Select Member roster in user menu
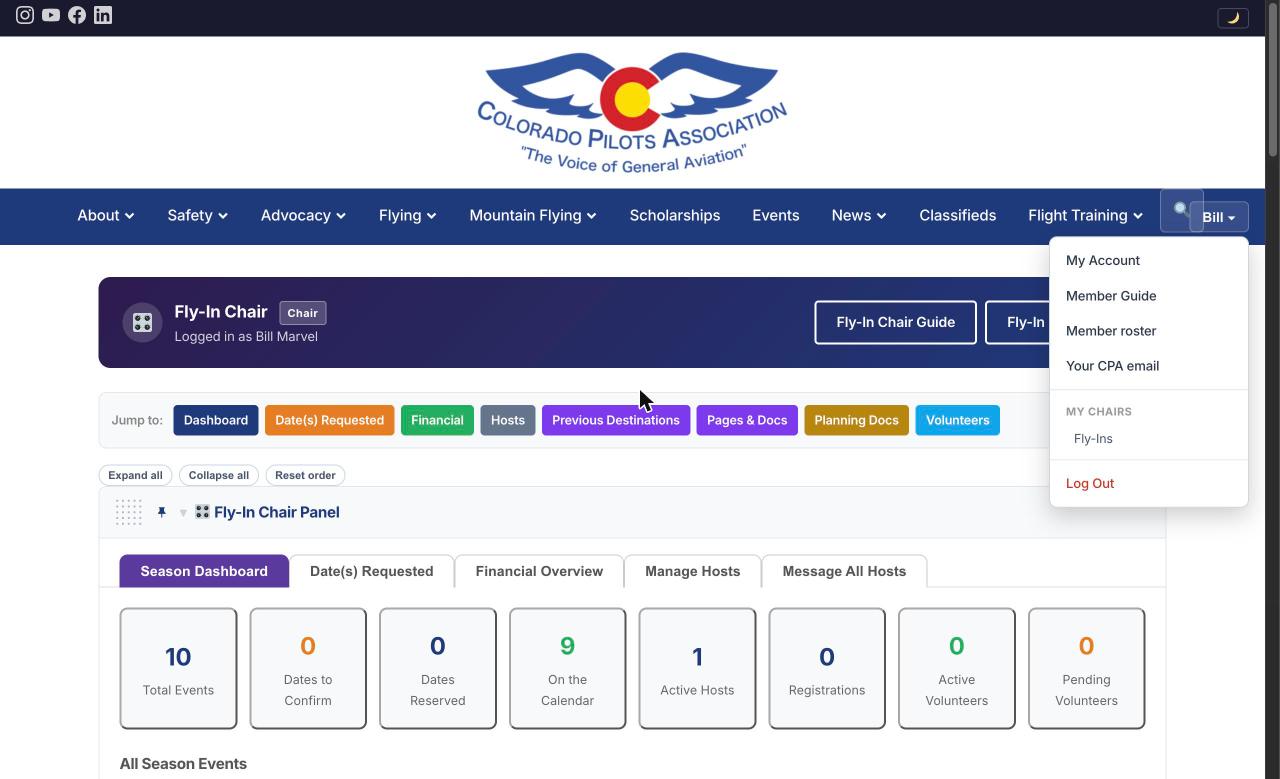 click(1149, 331)
